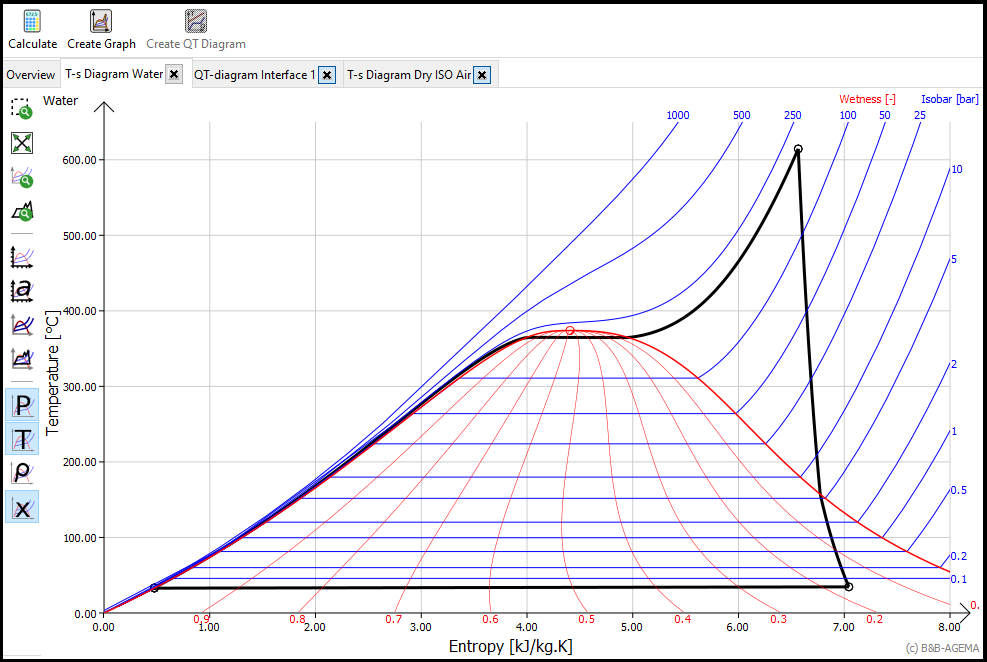Click the Create Graph icon
This screenshot has height=662, width=987.
101,28
